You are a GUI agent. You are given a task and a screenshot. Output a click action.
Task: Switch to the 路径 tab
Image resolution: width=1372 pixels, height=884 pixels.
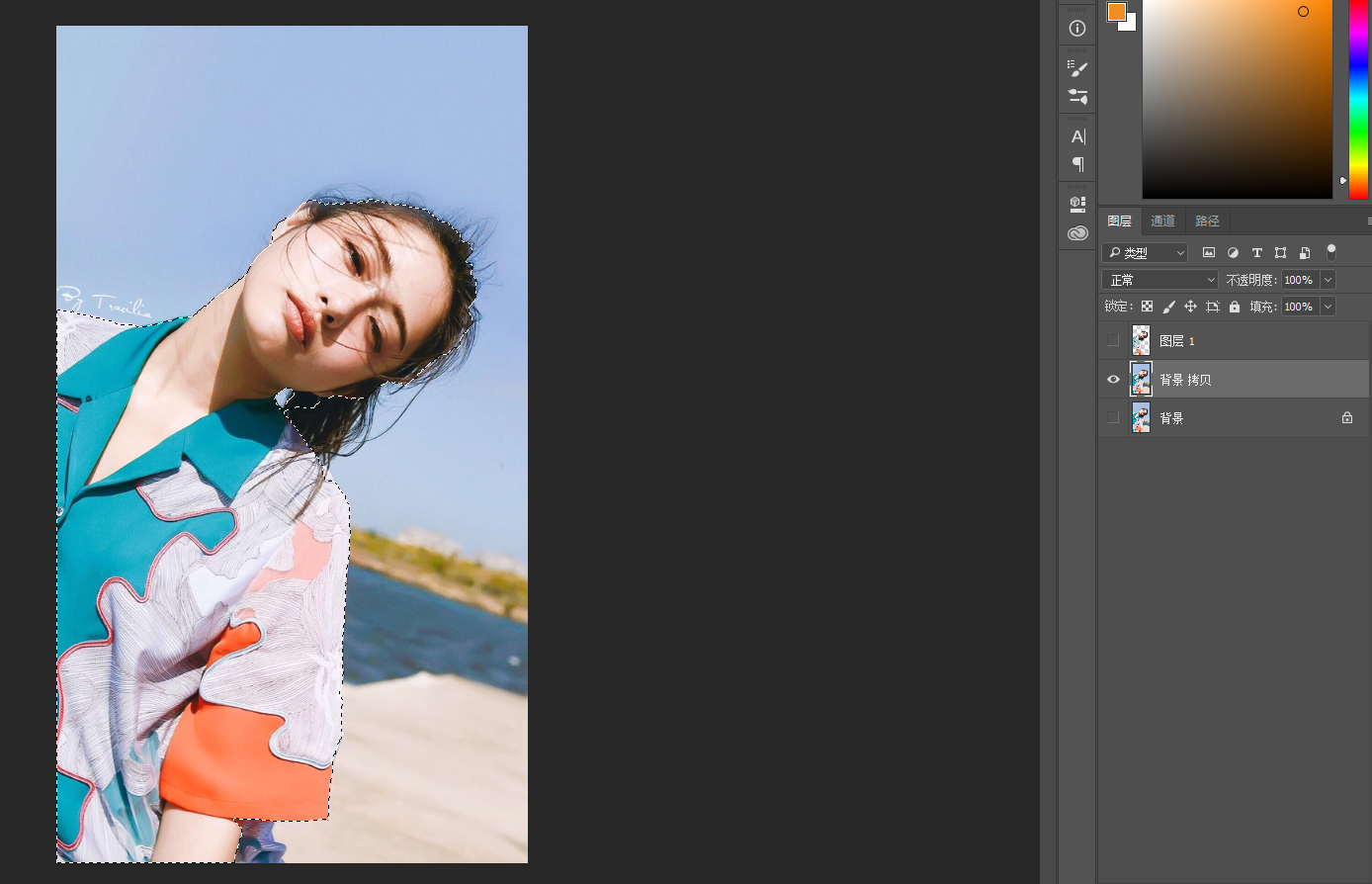click(1207, 221)
